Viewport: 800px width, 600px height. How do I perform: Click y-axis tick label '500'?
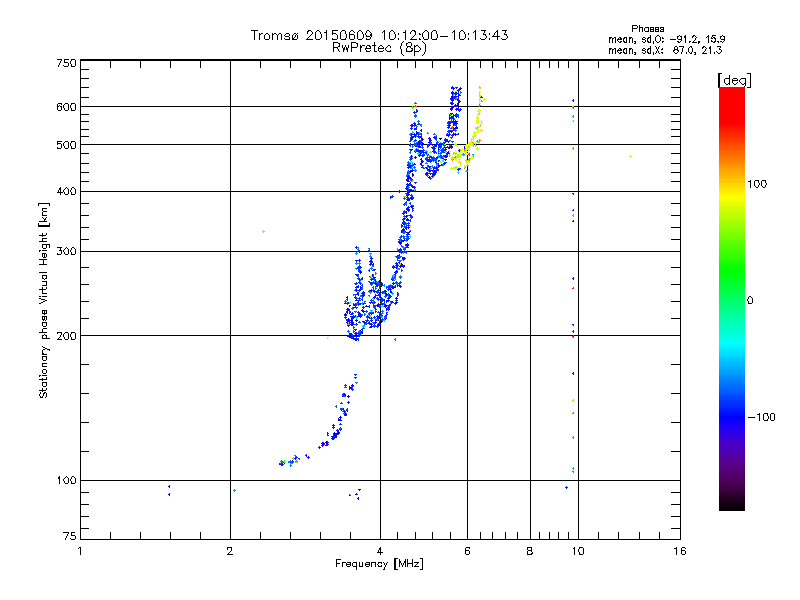[66, 145]
